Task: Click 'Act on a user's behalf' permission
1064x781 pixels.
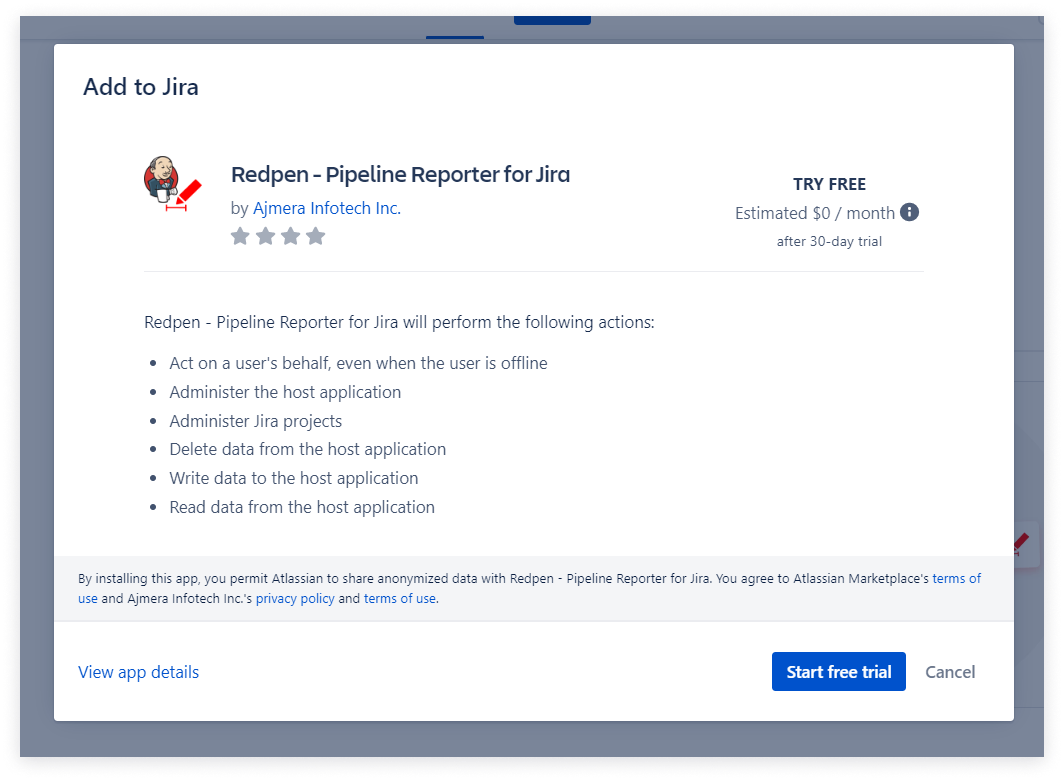Action: point(358,363)
